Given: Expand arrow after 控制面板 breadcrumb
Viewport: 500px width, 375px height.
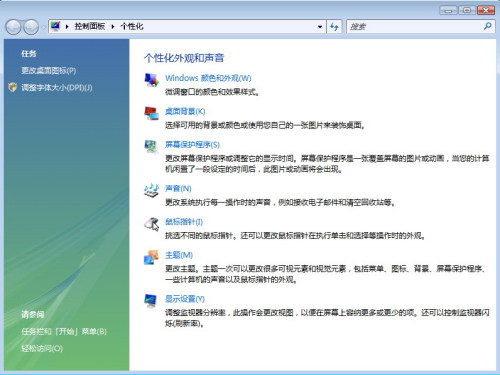Looking at the screenshot, I should pos(113,26).
